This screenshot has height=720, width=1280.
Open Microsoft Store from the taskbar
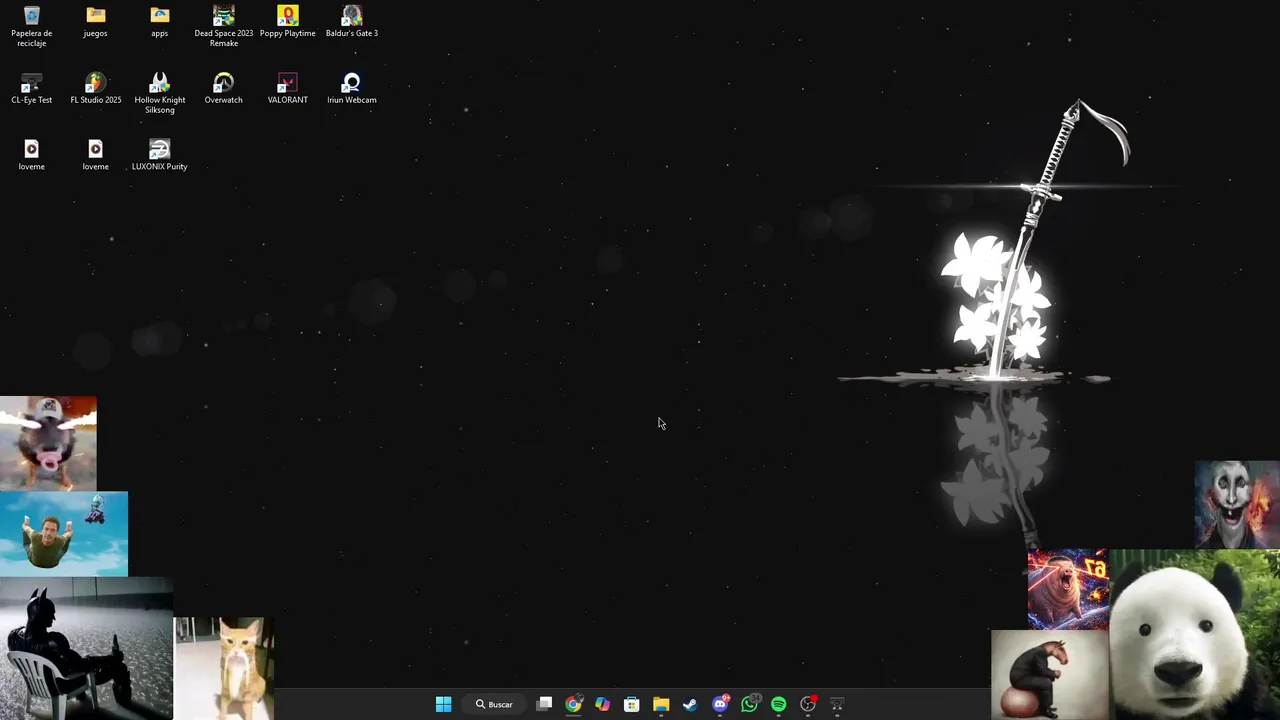point(631,705)
